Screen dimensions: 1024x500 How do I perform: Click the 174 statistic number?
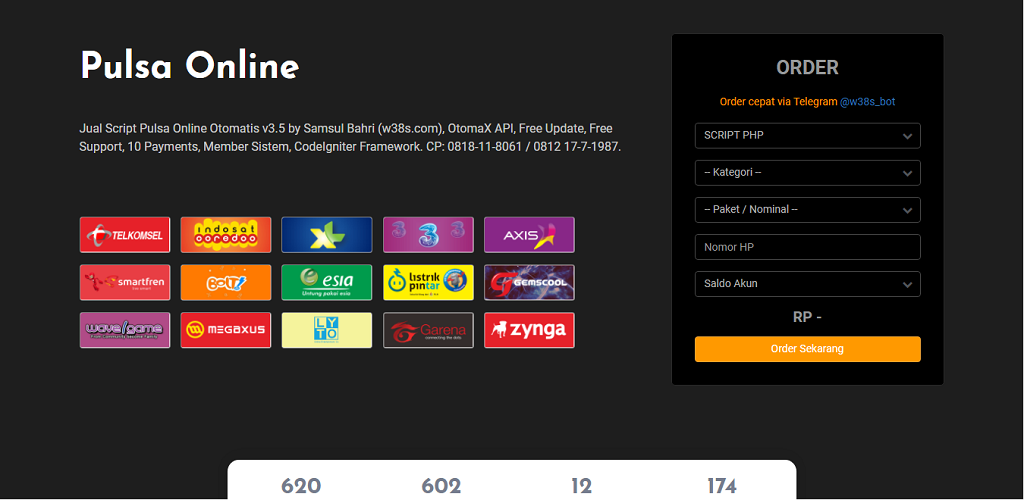tap(722, 486)
